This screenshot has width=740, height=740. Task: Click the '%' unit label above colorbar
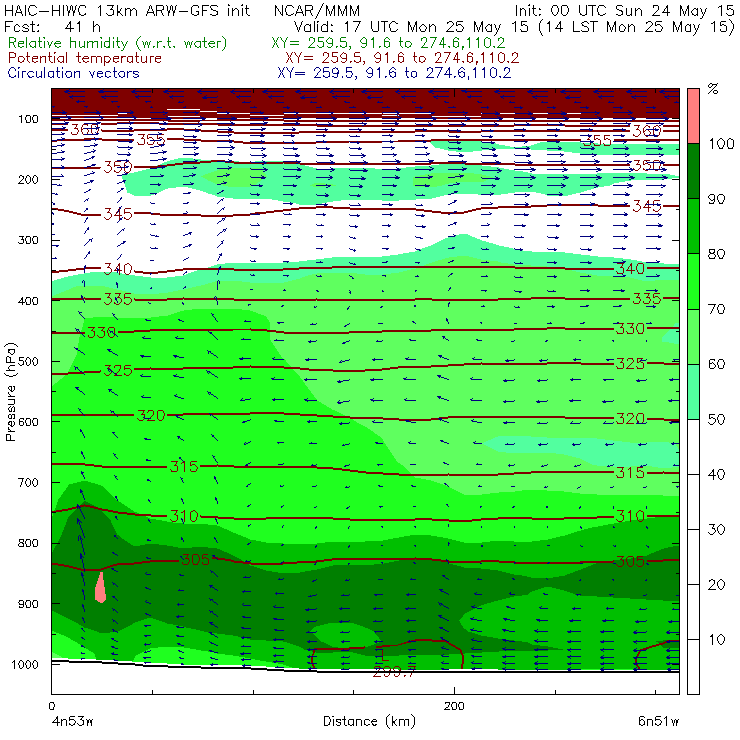point(713,89)
